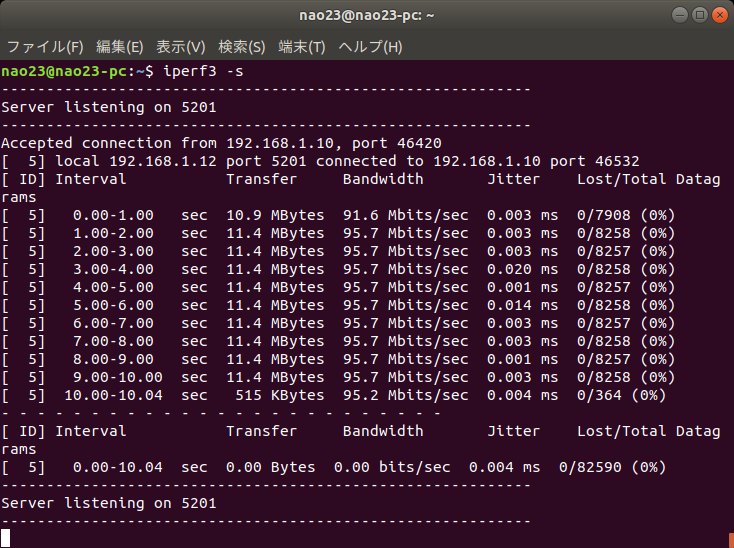Maximize the terminal window
Screen dimensions: 734x548
click(700, 15)
